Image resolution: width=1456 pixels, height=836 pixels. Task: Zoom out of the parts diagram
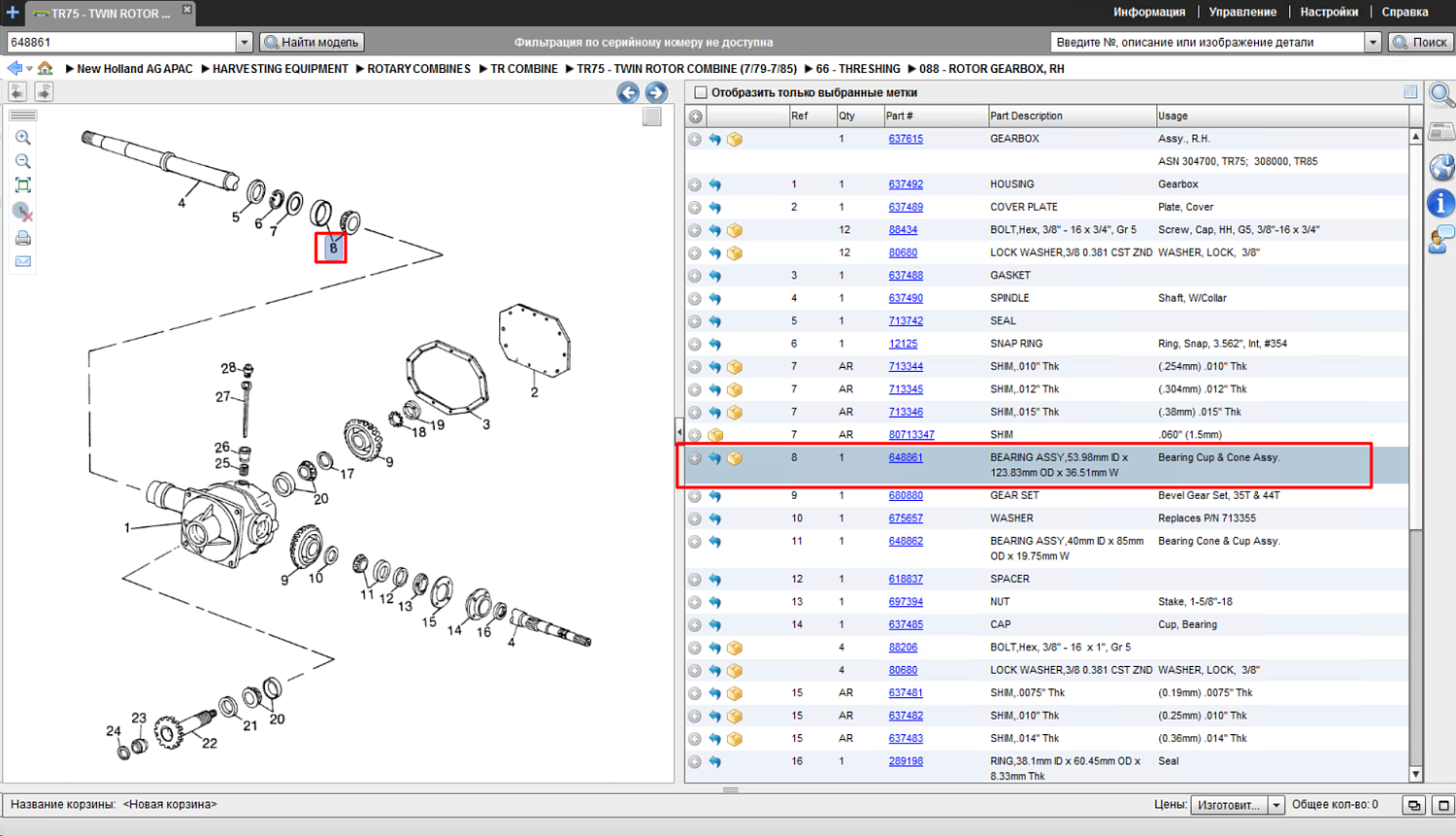point(23,161)
